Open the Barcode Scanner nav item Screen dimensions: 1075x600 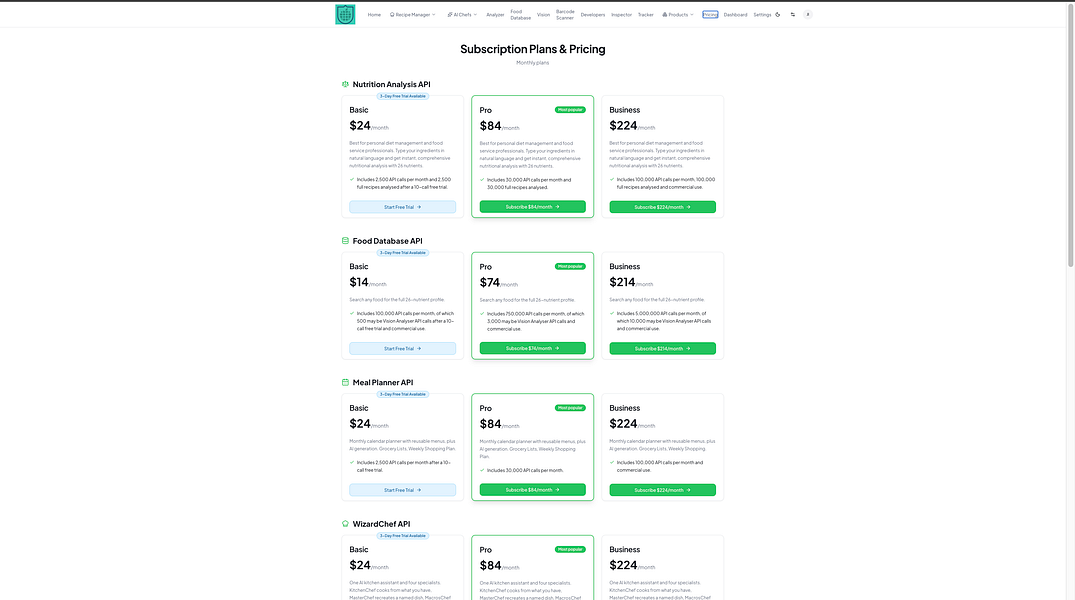coord(565,14)
